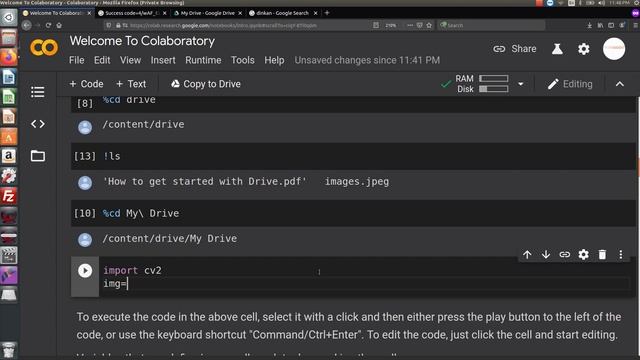Open a new browser tab
The width and height of the screenshot is (640, 360).
click(x=327, y=13)
